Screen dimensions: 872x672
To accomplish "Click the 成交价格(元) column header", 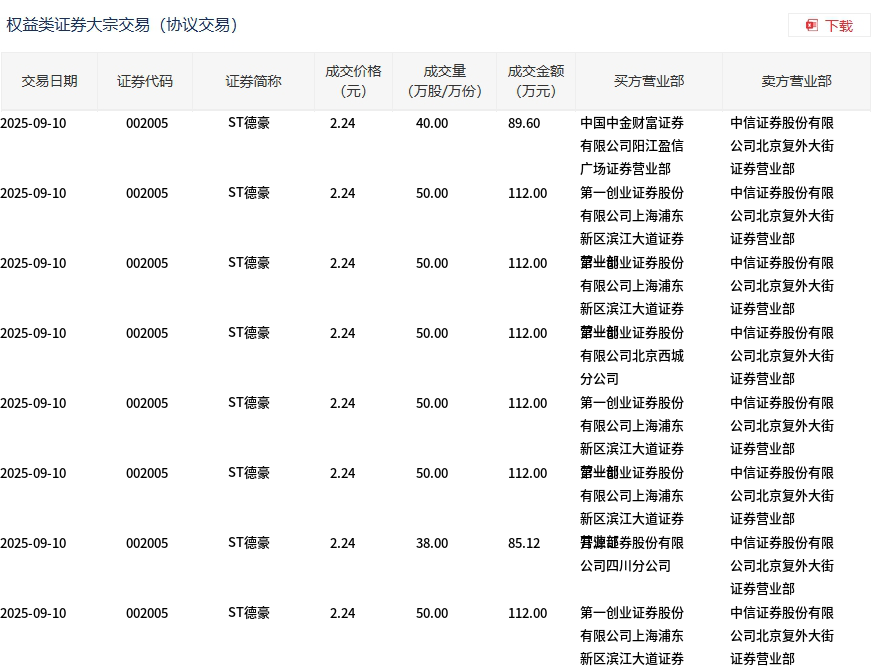I will tap(354, 81).
